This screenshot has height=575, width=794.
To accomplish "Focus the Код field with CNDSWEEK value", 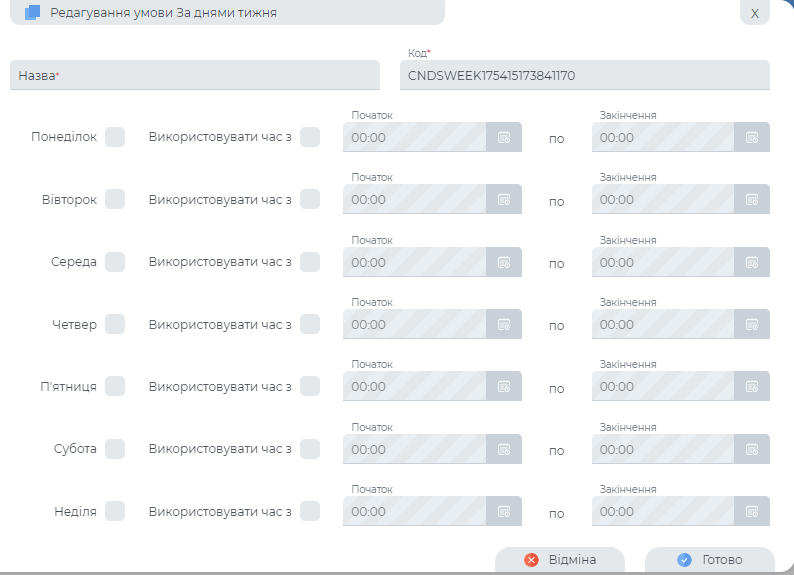I will [584, 75].
